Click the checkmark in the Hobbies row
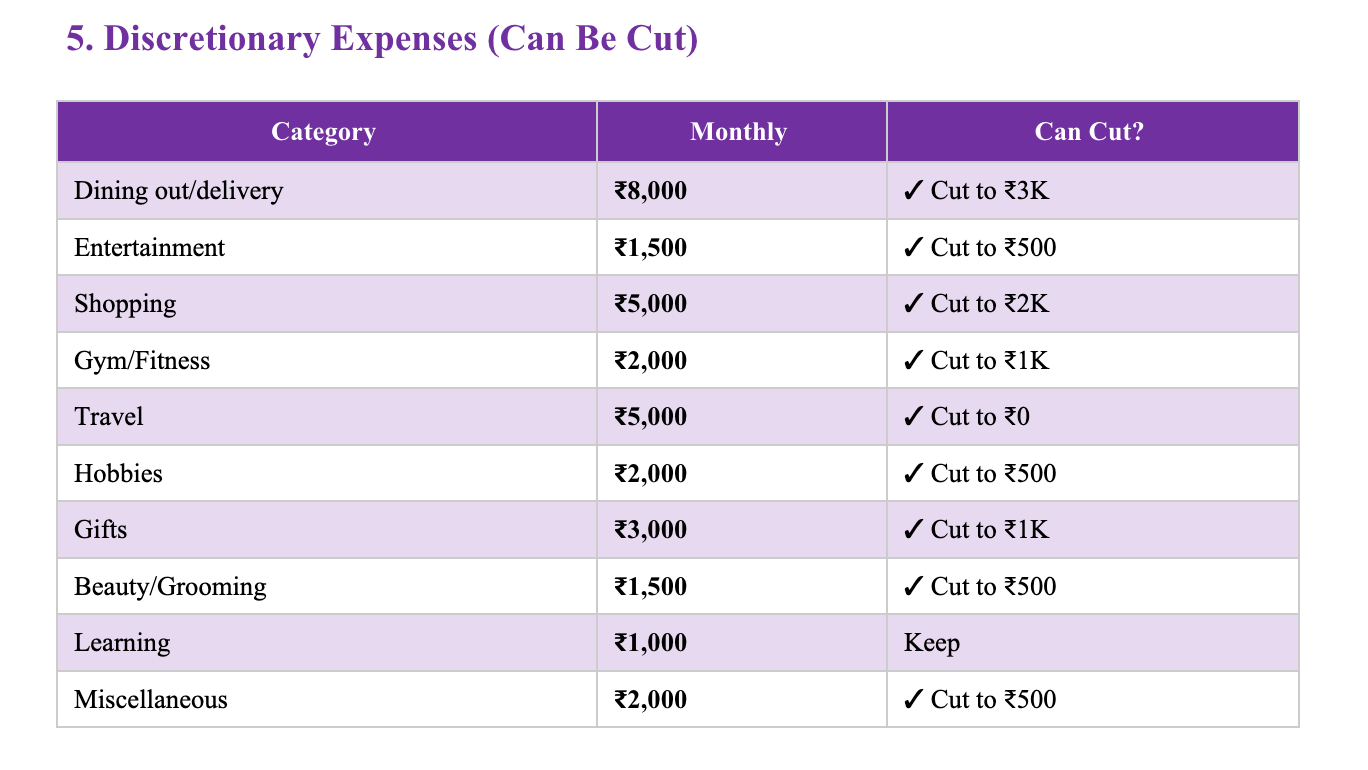Screen dimensions: 1368x770 click(913, 474)
